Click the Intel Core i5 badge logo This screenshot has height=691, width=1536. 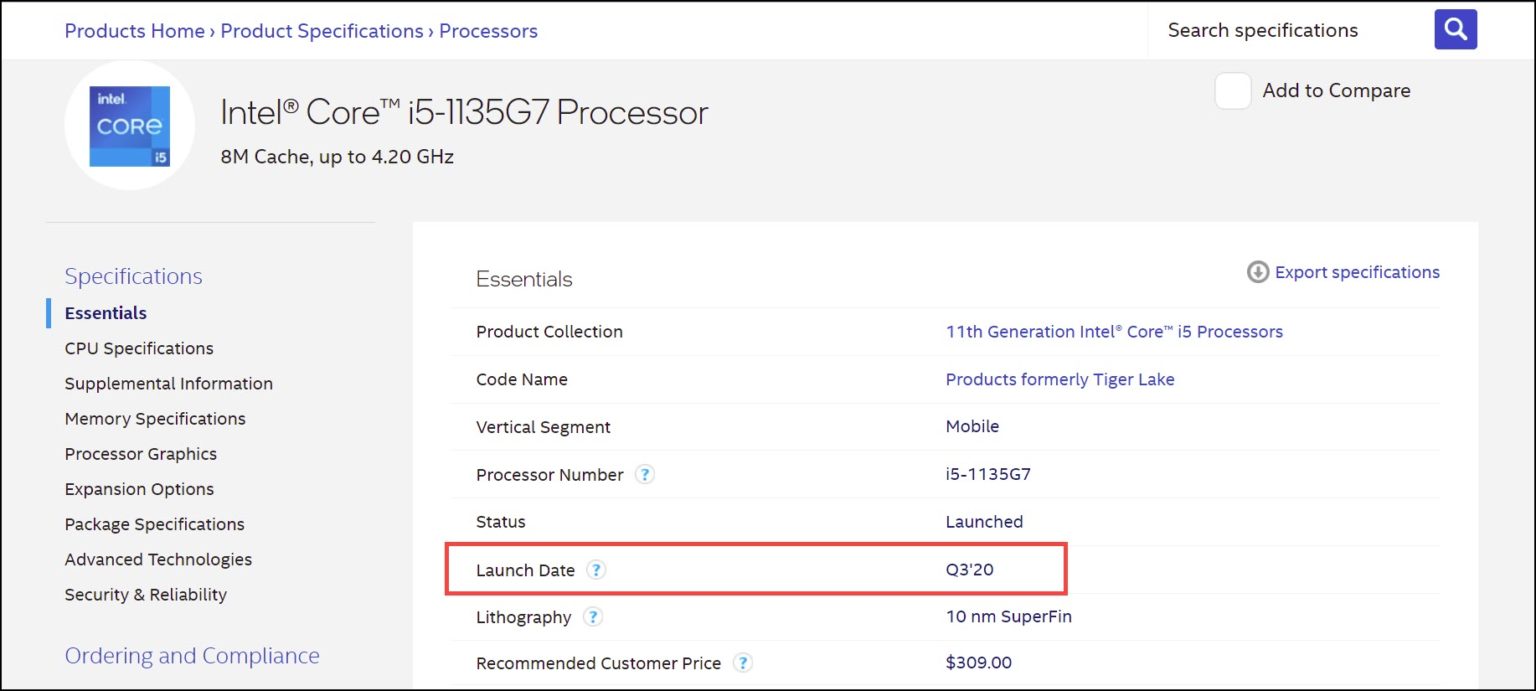point(129,126)
